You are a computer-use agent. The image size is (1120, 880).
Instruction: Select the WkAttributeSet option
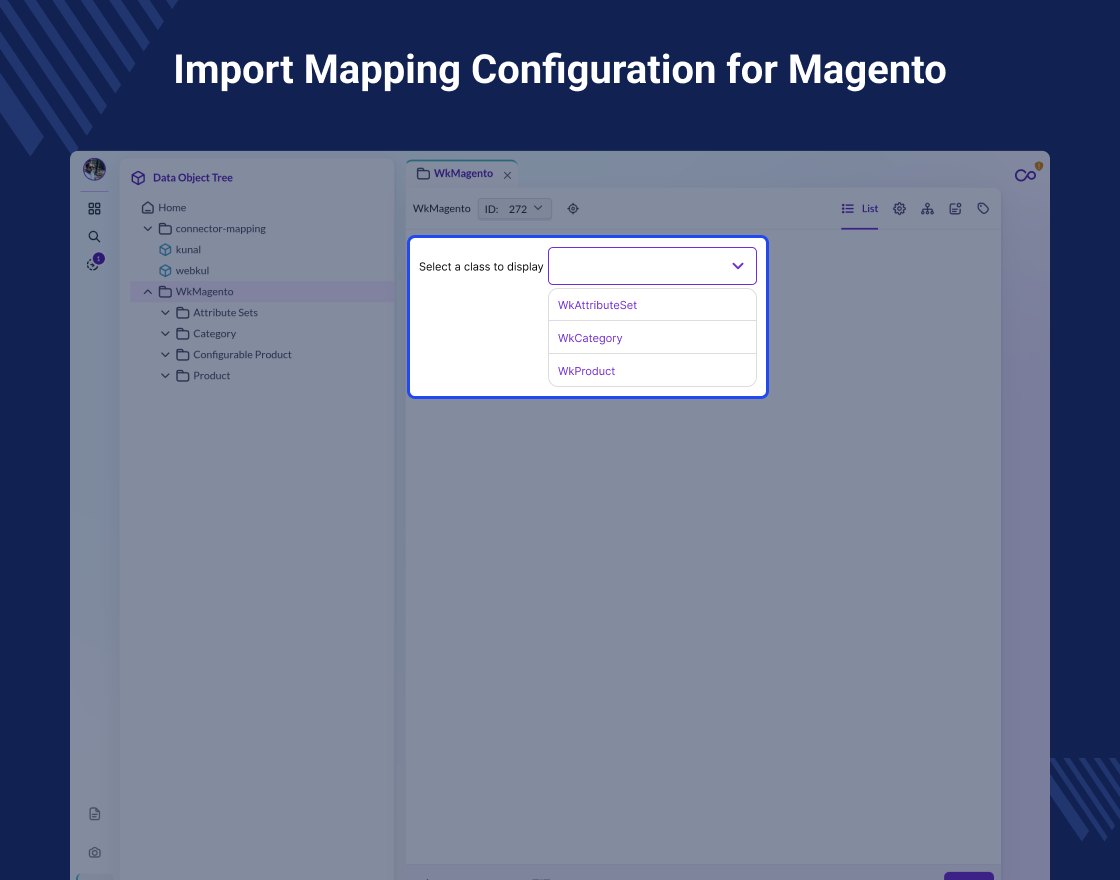[652, 305]
